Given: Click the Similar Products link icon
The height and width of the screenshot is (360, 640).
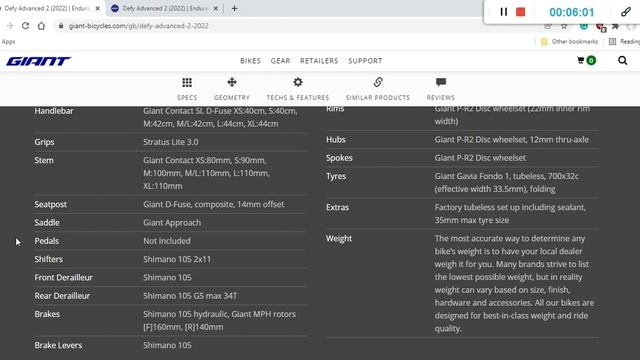Looking at the screenshot, I should point(378,82).
